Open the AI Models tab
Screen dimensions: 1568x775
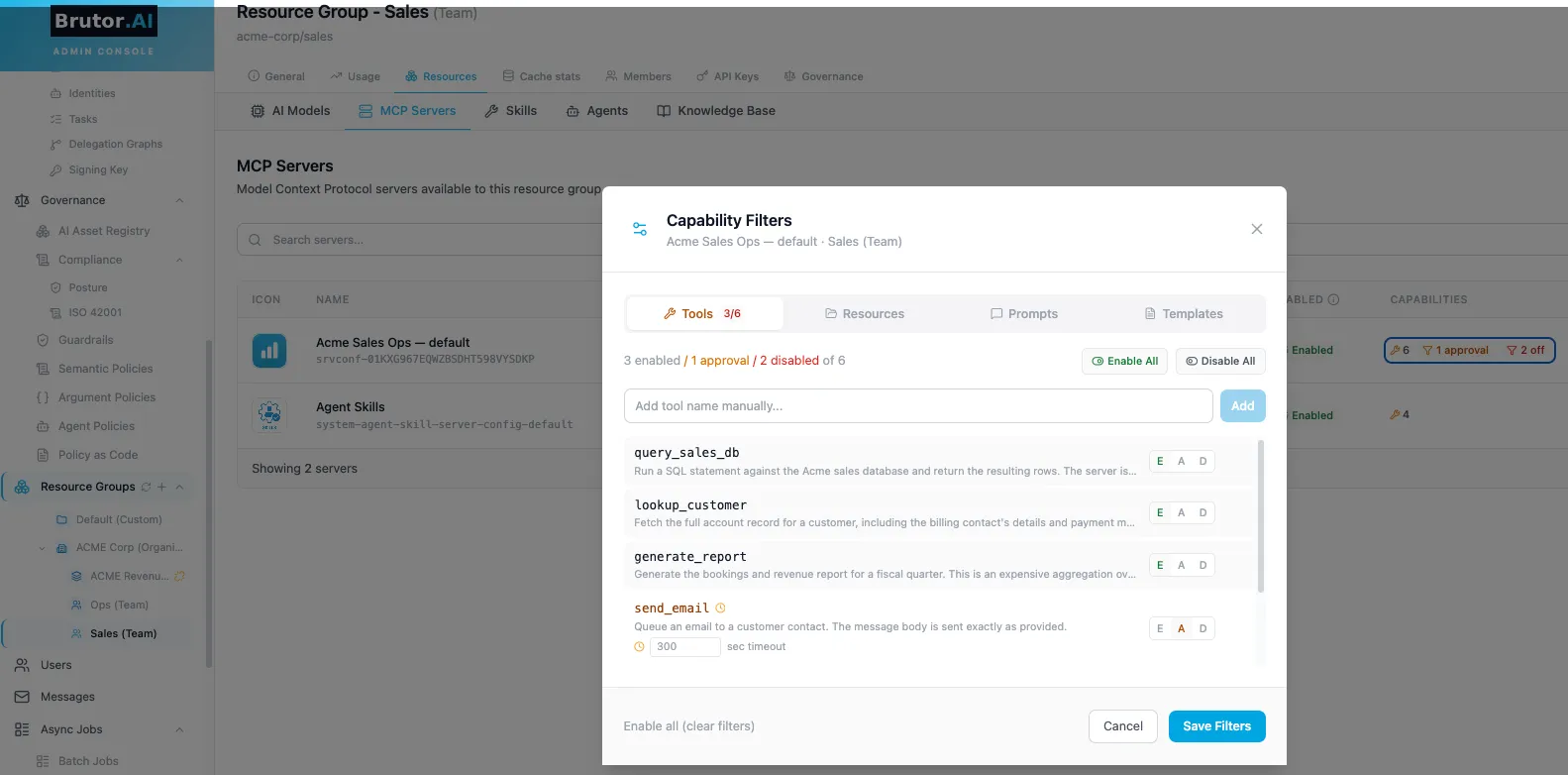point(290,111)
